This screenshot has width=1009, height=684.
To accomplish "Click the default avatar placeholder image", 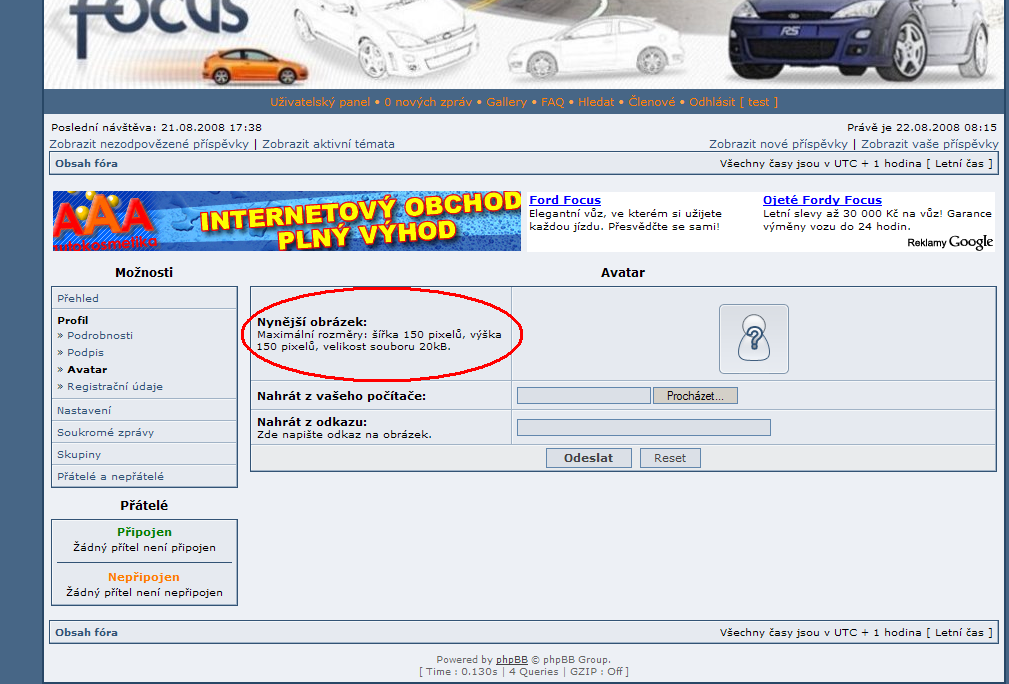I will tap(753, 339).
